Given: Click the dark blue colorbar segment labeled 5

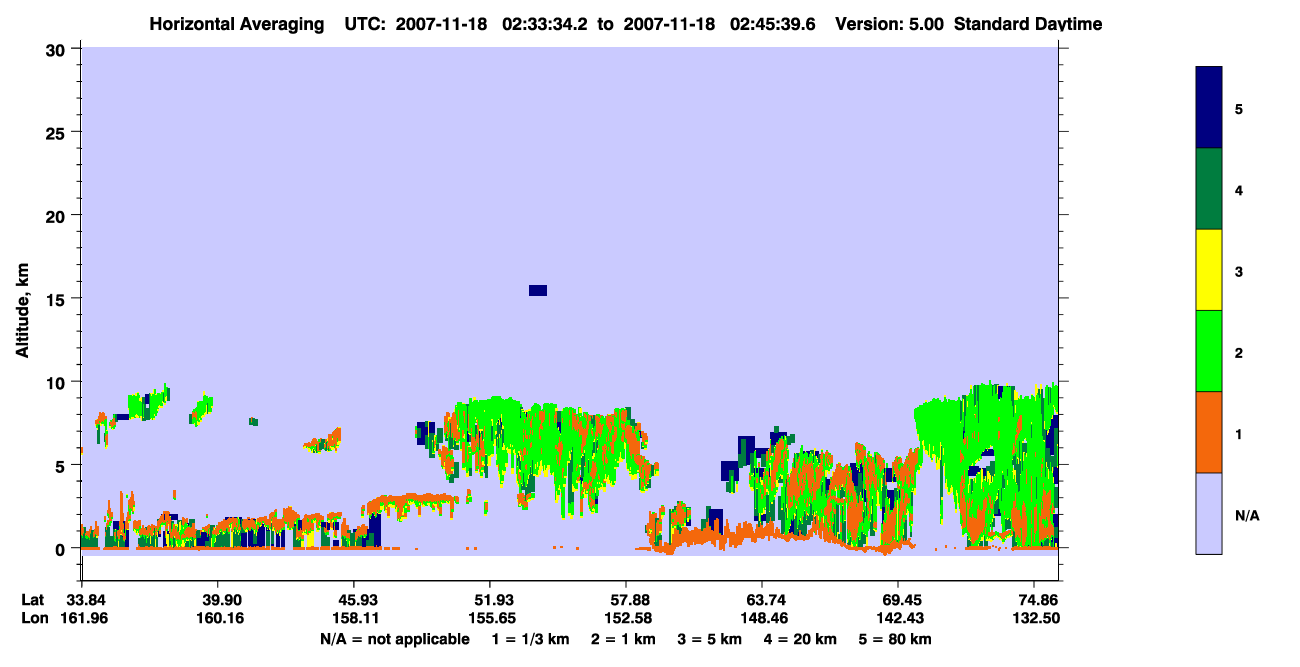Looking at the screenshot, I should [1209, 108].
